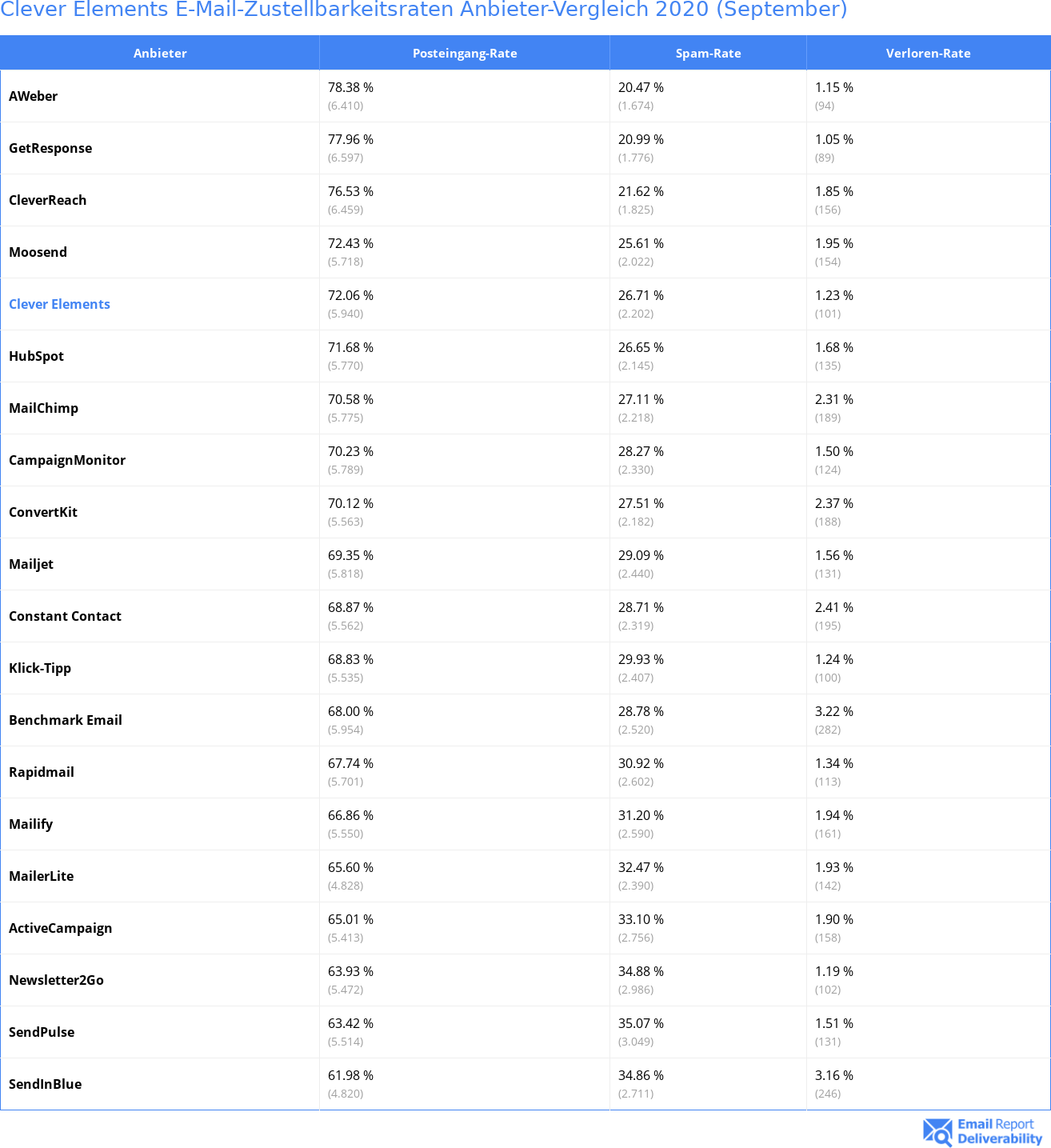
Task: Click the Constant Contact provider name
Action: pyautogui.click(x=65, y=616)
